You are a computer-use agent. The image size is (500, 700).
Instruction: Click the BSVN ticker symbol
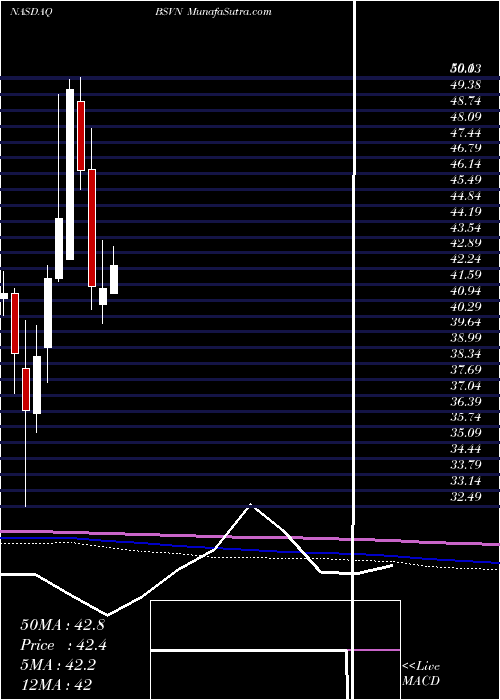click(169, 12)
